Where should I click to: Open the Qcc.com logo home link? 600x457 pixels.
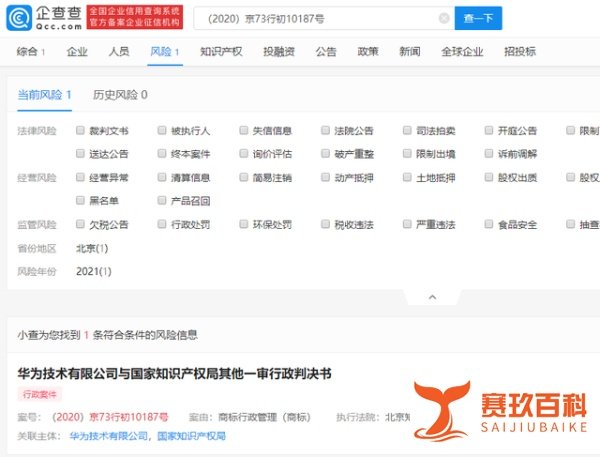pos(44,18)
